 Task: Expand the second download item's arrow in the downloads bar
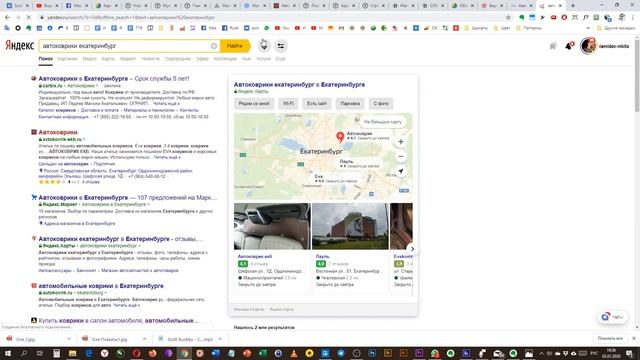click(144, 339)
